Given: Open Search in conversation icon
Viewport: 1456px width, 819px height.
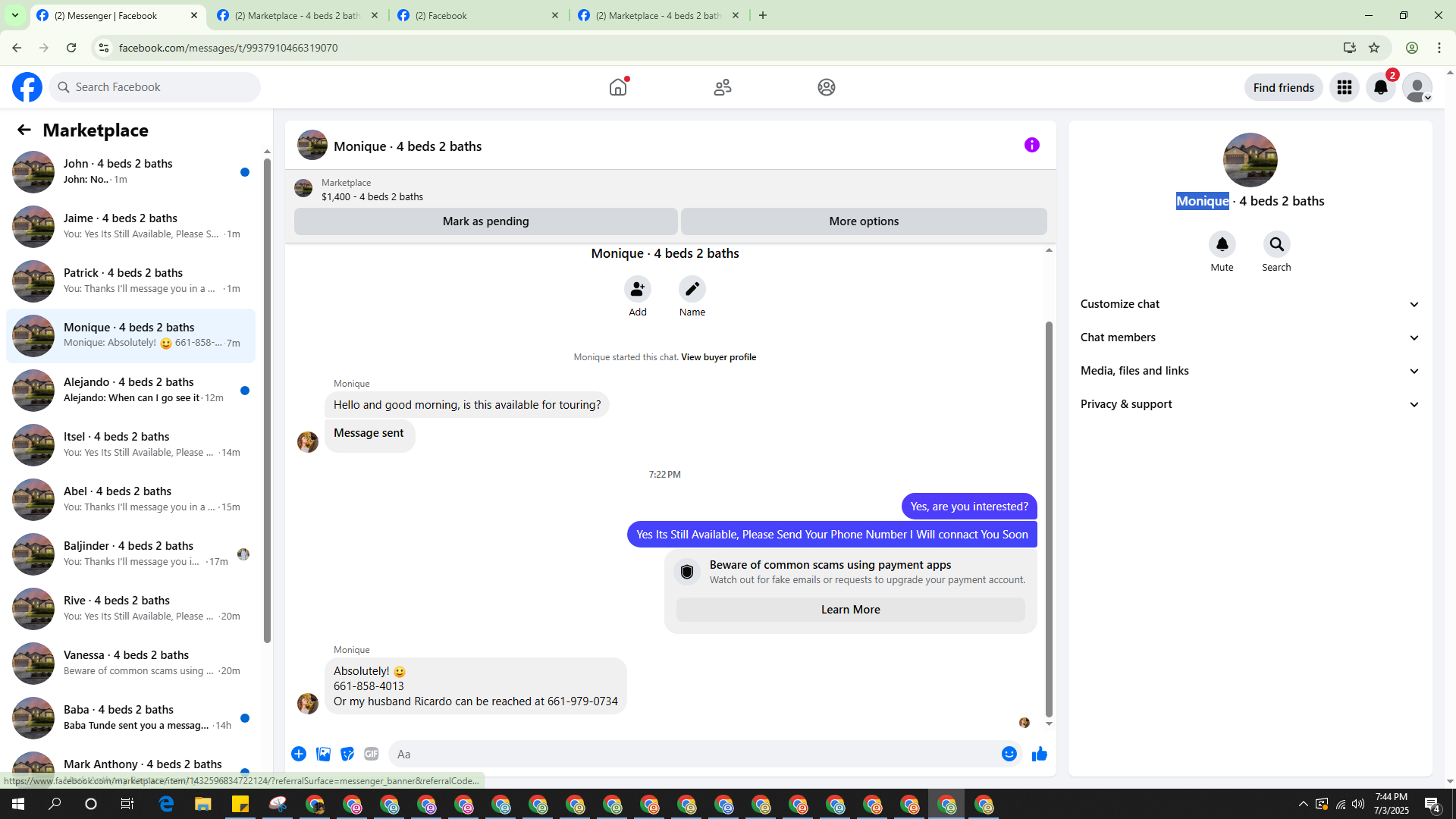Looking at the screenshot, I should coord(1276,244).
